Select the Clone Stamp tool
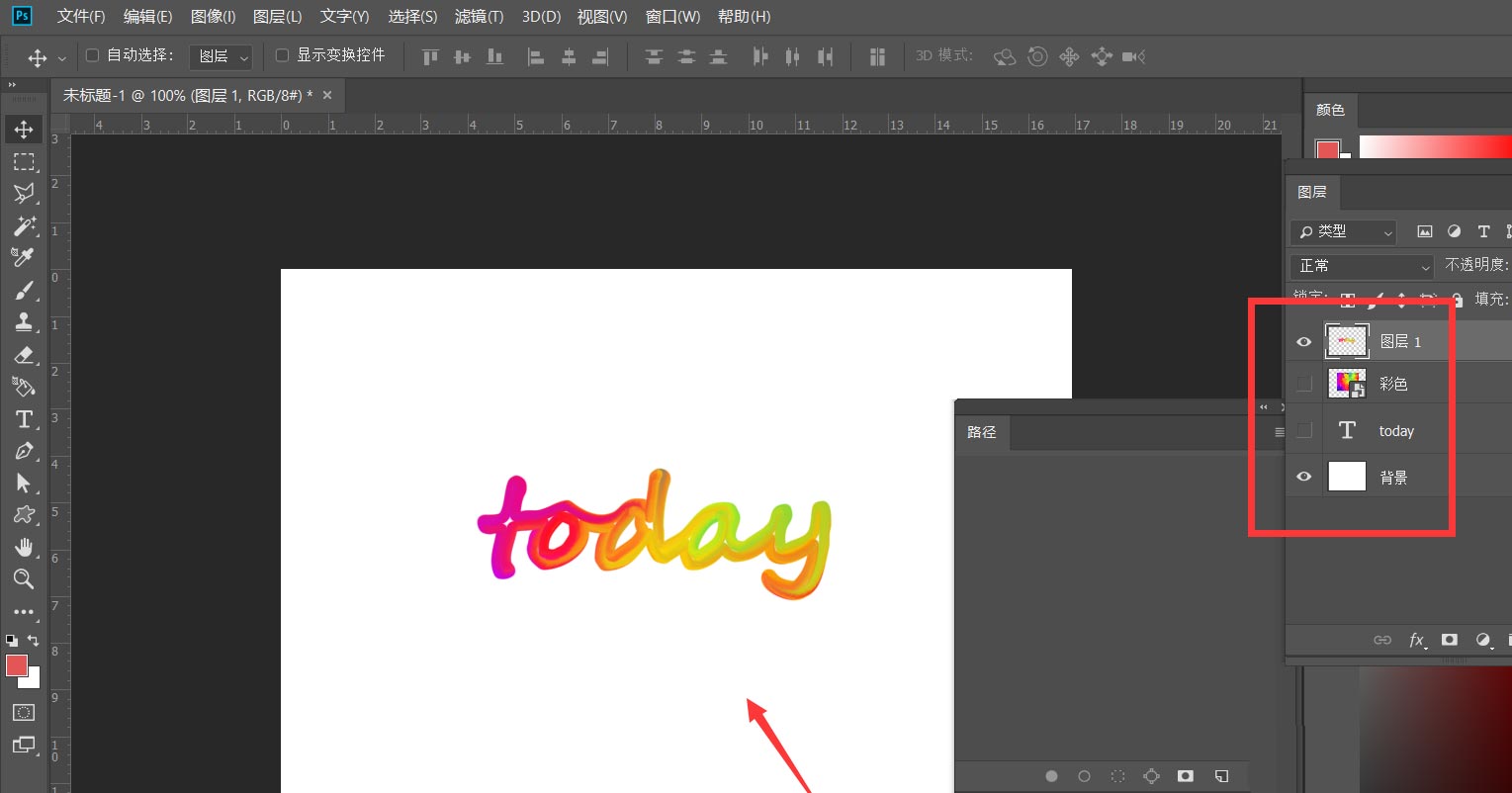1512x793 pixels. pos(24,321)
